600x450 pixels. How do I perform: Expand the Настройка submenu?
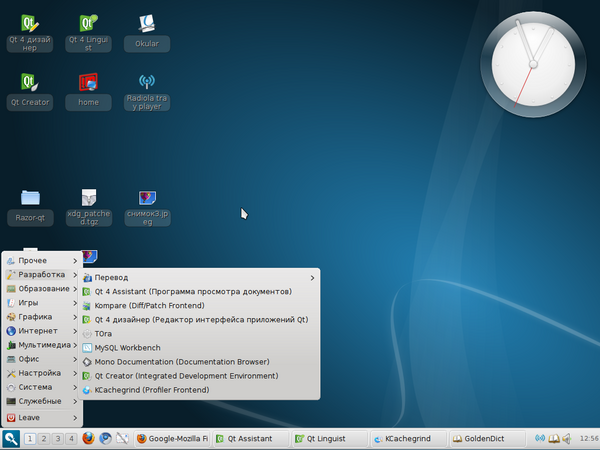click(x=42, y=373)
